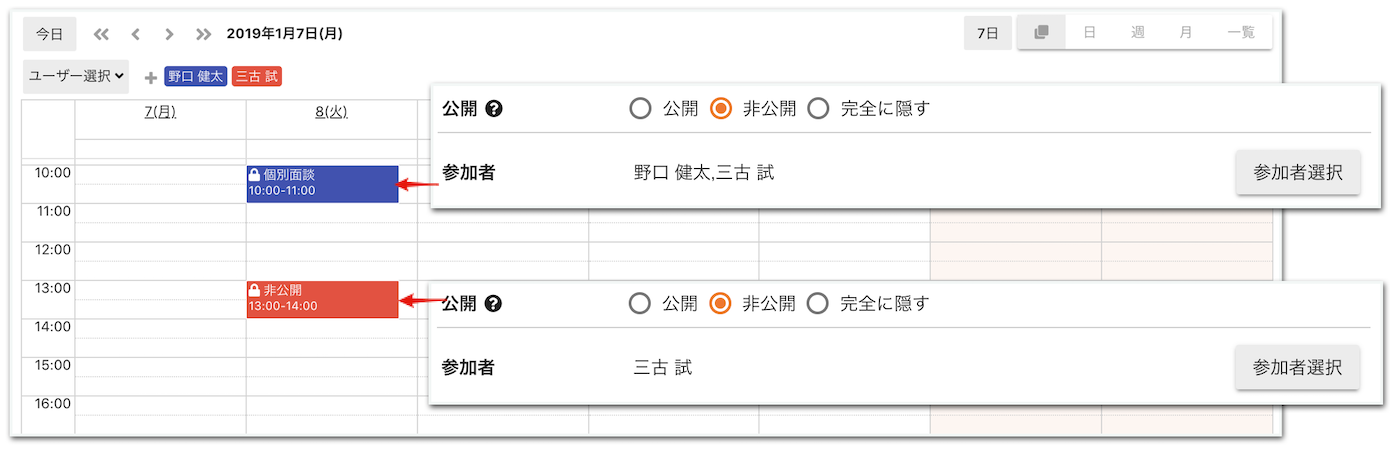Open help icon beside lower 公開 label
The image size is (1399, 451).
[493, 303]
